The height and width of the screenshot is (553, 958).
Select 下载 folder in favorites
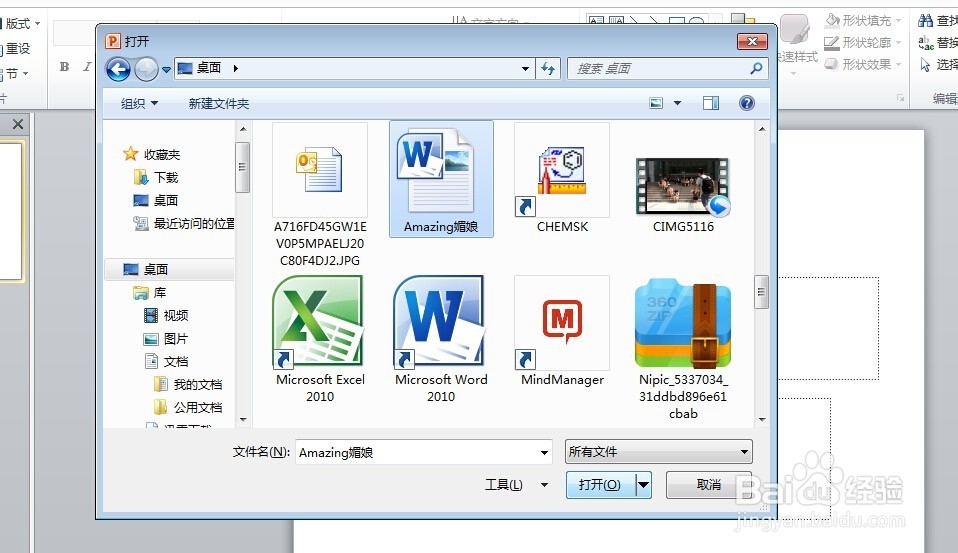[156, 177]
